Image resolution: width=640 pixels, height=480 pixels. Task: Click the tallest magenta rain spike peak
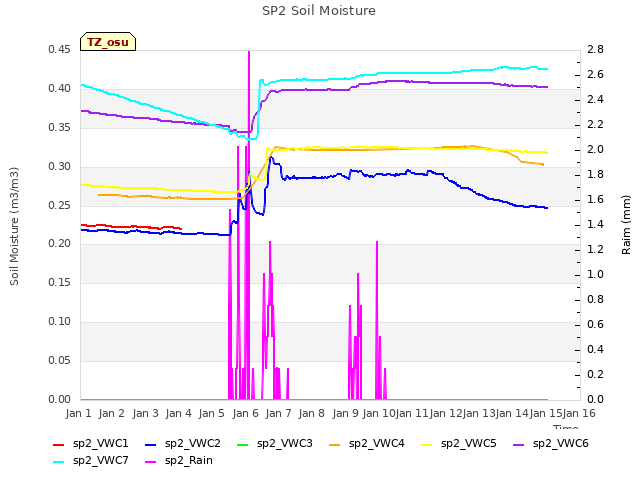click(x=249, y=52)
